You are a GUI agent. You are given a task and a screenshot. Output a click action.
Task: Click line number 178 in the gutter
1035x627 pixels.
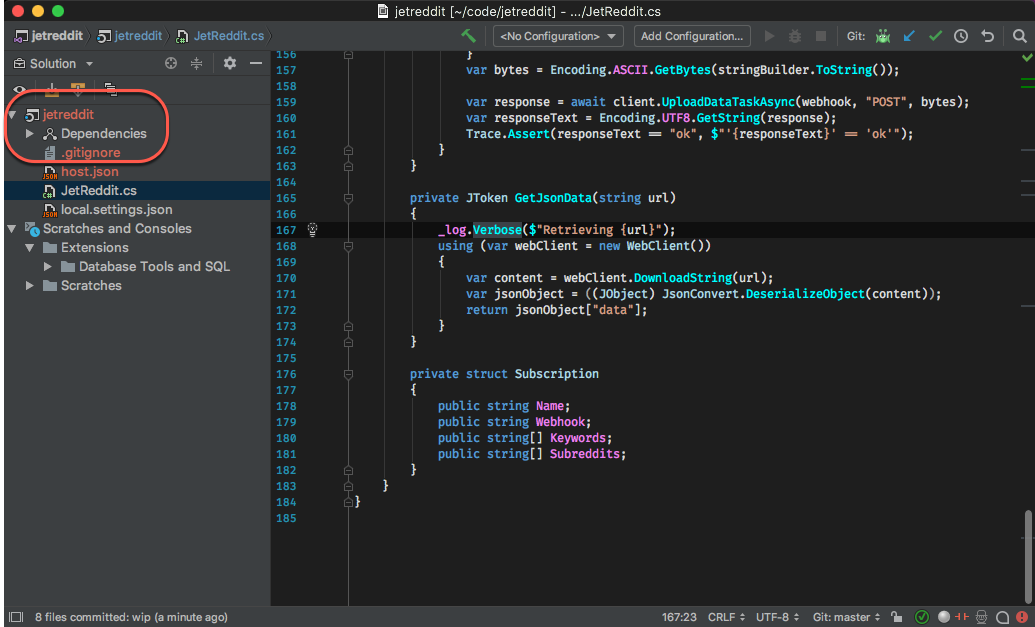point(286,406)
